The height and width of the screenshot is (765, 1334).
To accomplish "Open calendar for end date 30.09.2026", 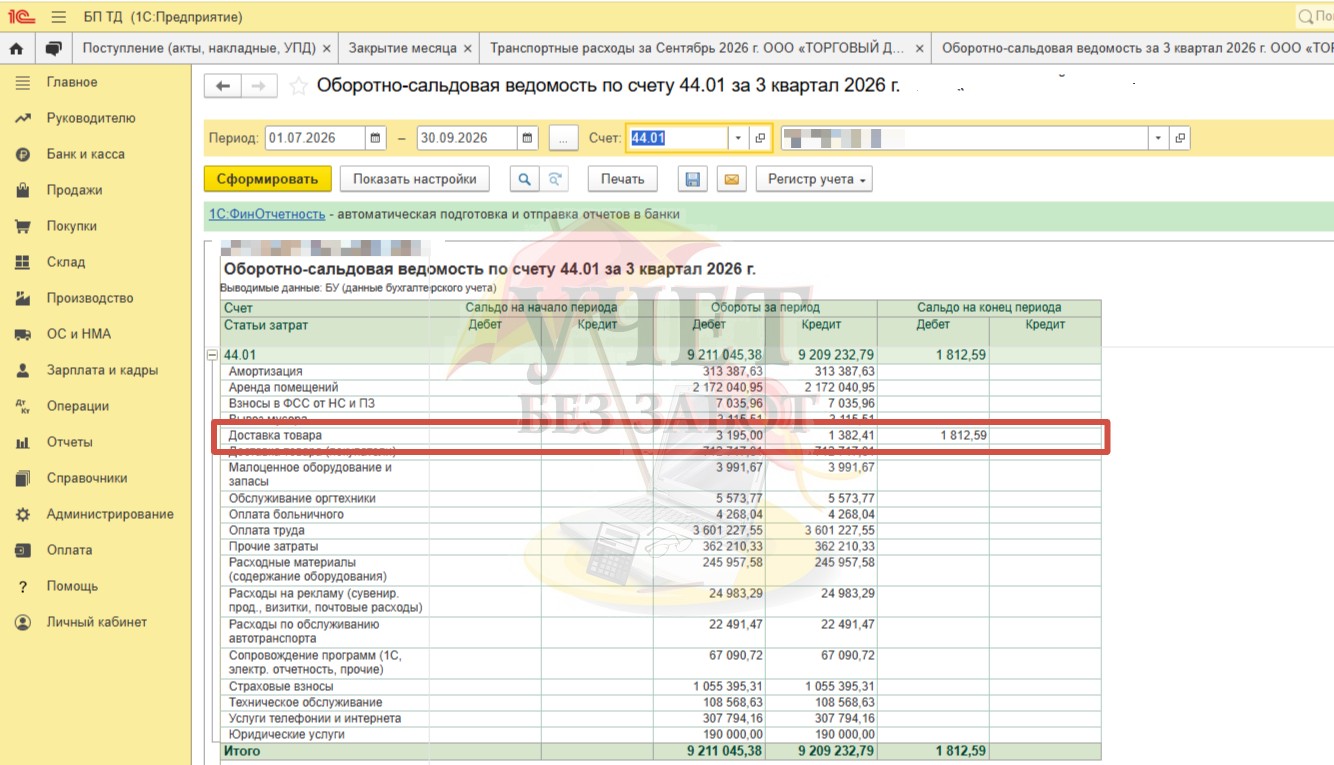I will point(528,138).
